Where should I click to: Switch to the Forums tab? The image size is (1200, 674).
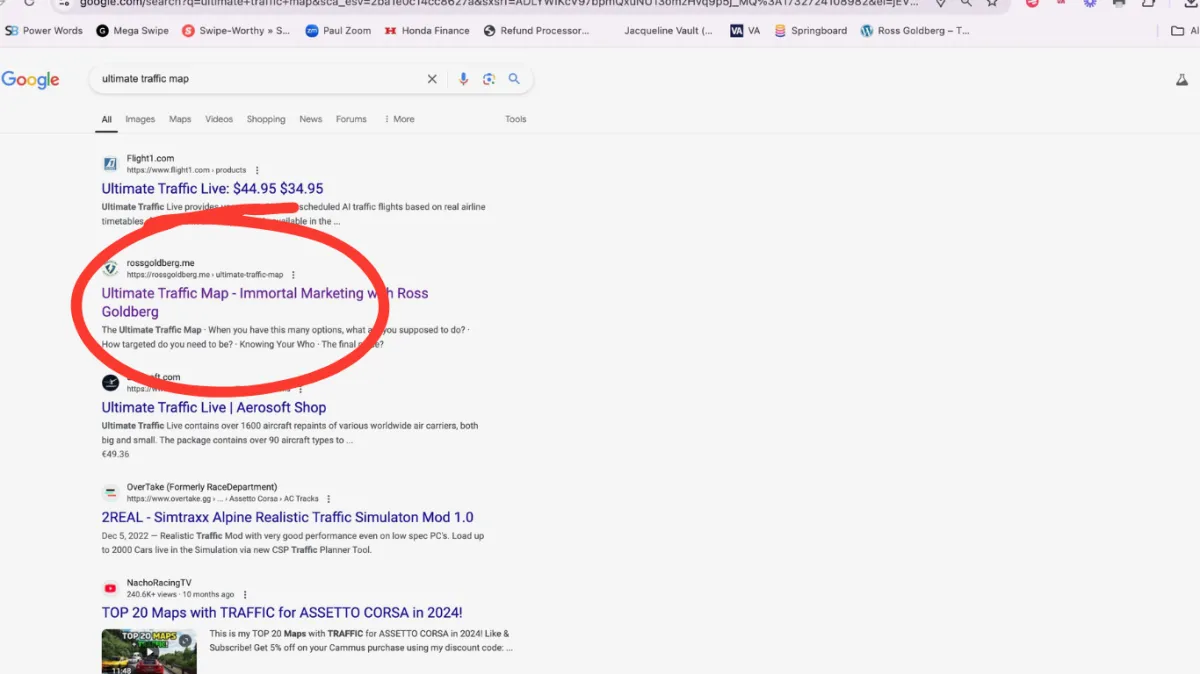(351, 119)
